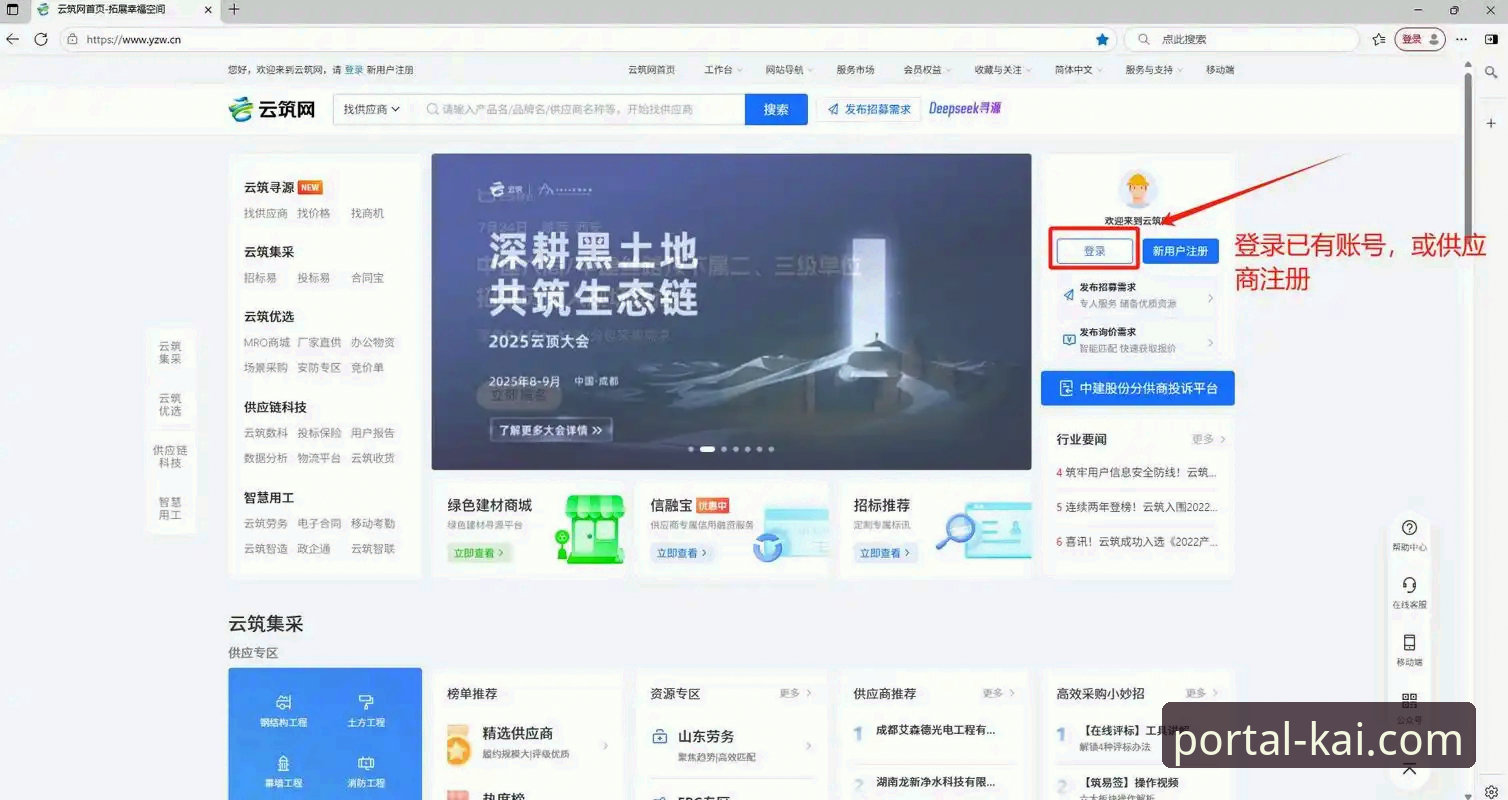Open 云筑网首页 in top navigation
The height and width of the screenshot is (800, 1508).
click(x=651, y=70)
